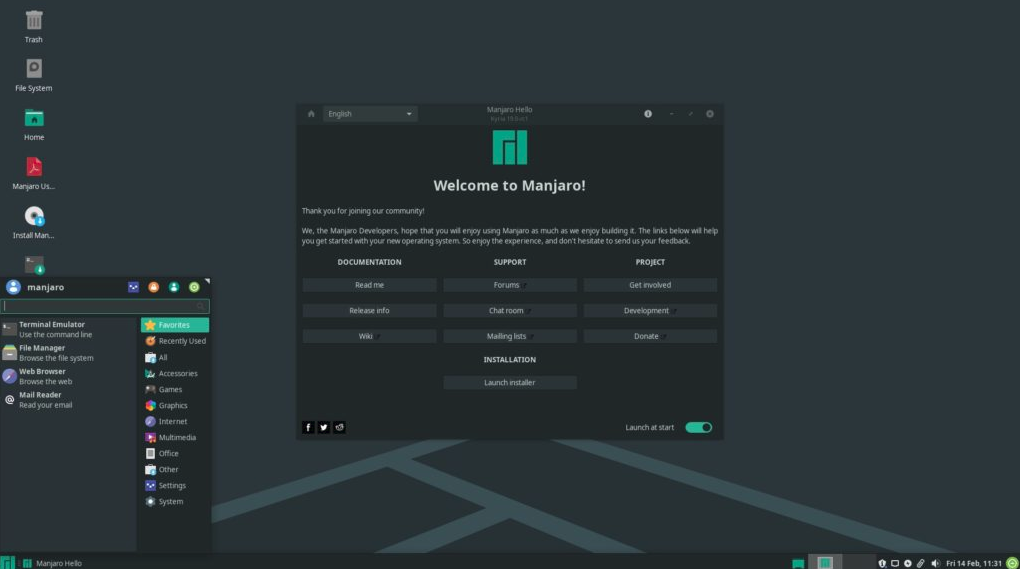Select the Graphics category in menu
This screenshot has height=569, width=1020.
pos(173,406)
